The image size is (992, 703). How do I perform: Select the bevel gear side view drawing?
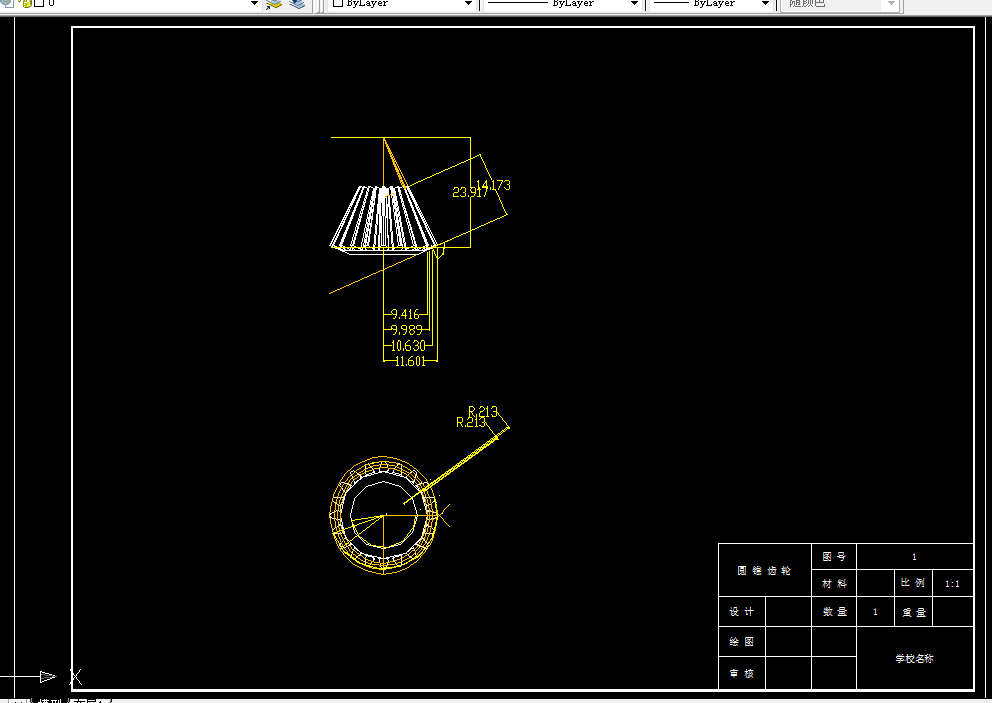click(x=383, y=219)
